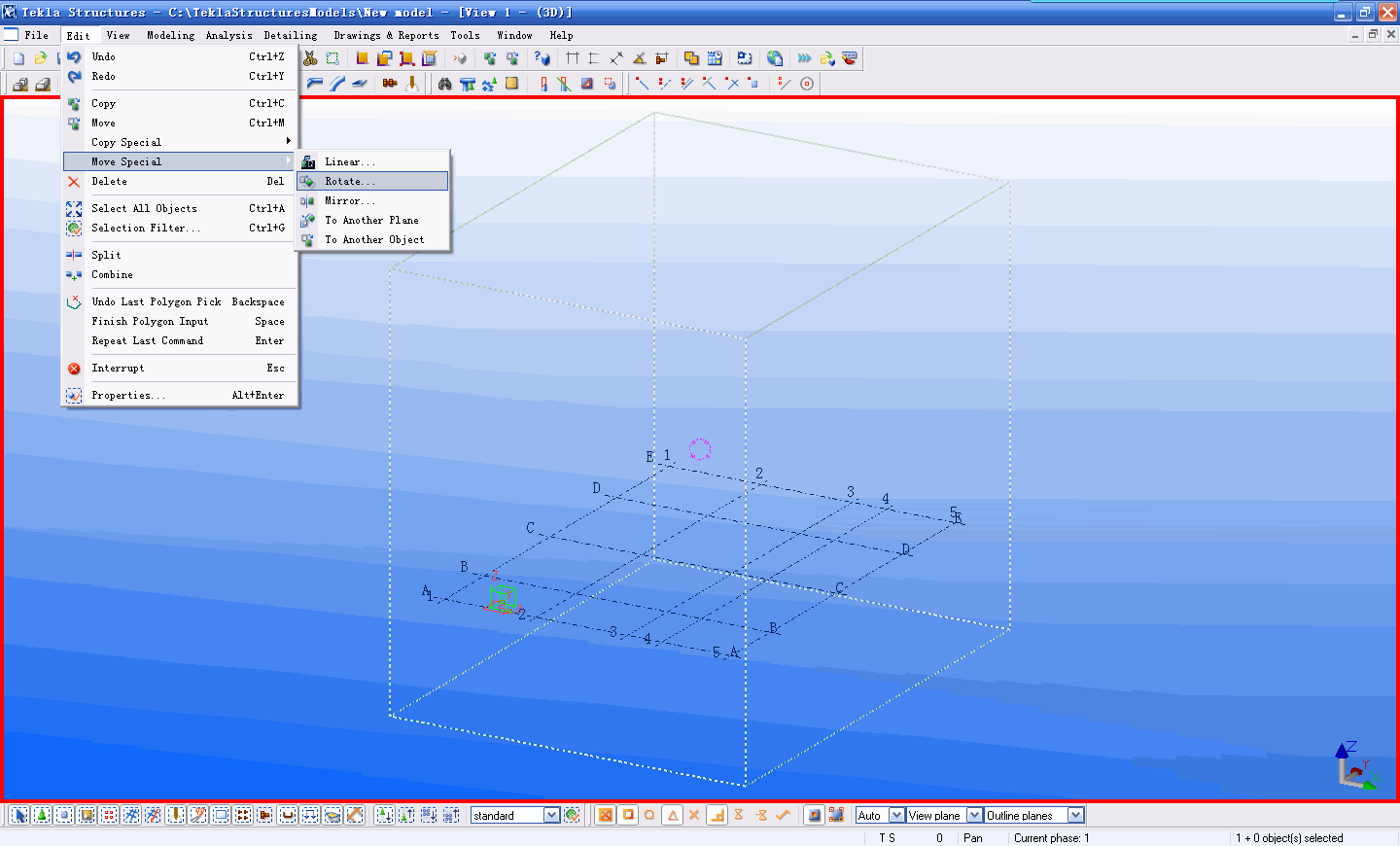Click the camera screenshot icon
The height and width of the screenshot is (846, 1400).
pyautogui.click(x=744, y=58)
